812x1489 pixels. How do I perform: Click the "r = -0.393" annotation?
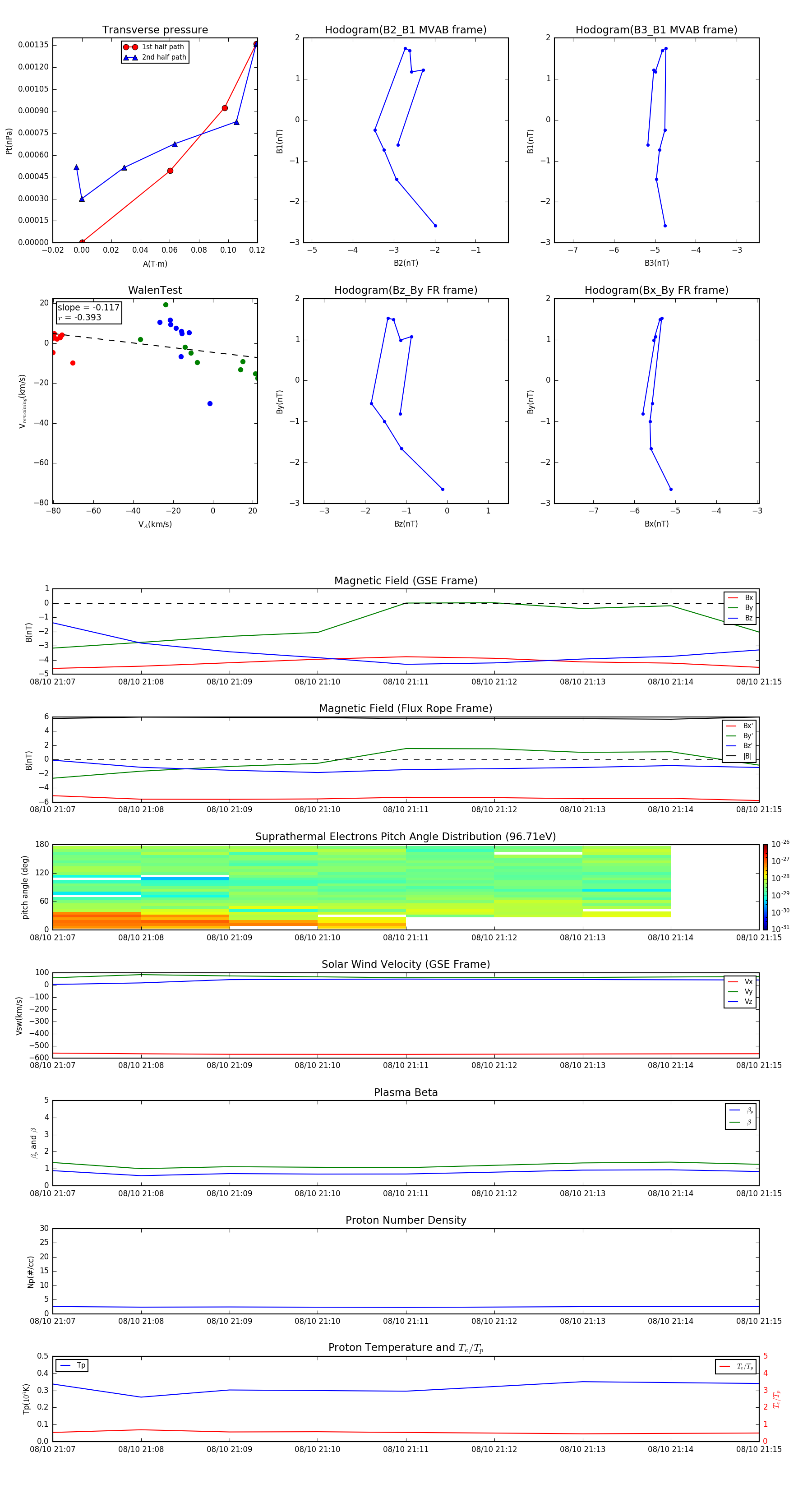[80, 317]
